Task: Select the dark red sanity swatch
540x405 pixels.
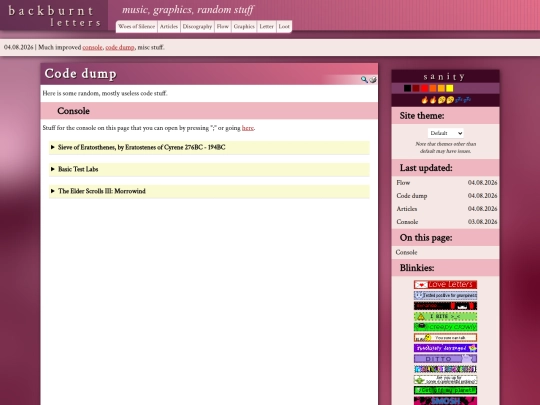Action: 416,88
